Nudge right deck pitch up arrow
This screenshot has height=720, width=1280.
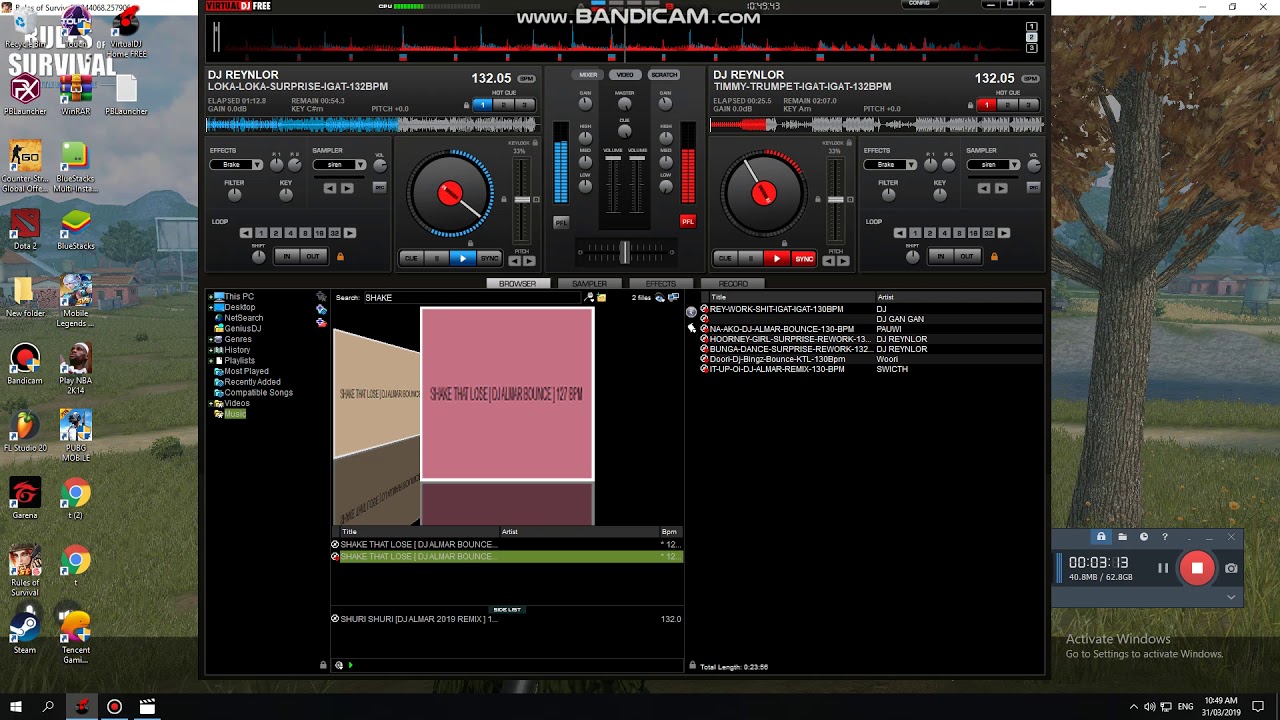point(843,261)
